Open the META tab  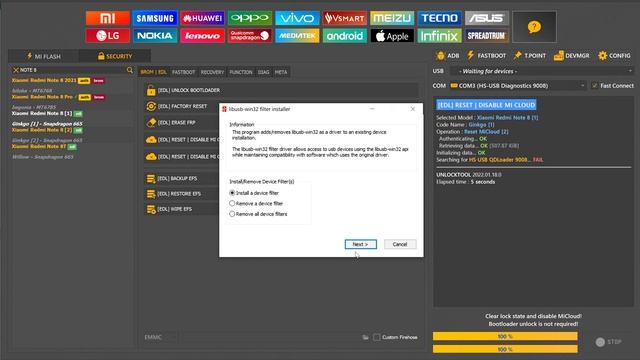pos(281,72)
